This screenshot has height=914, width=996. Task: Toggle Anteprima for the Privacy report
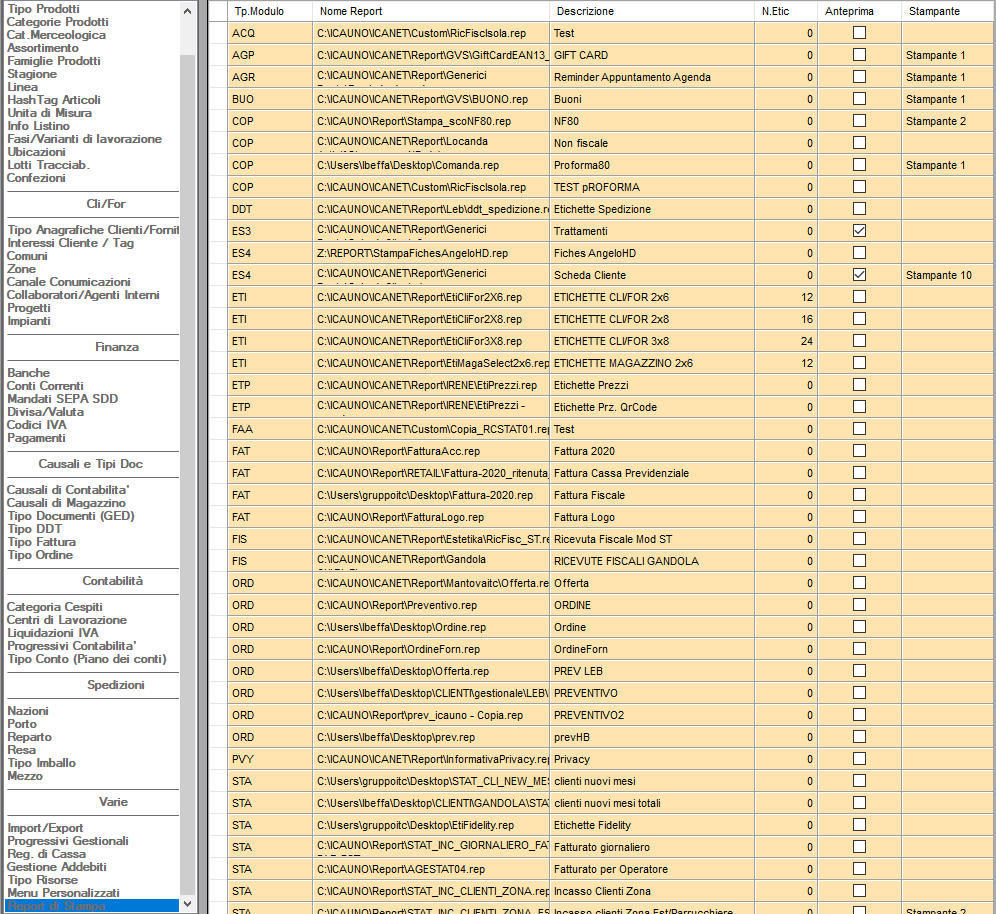point(859,759)
